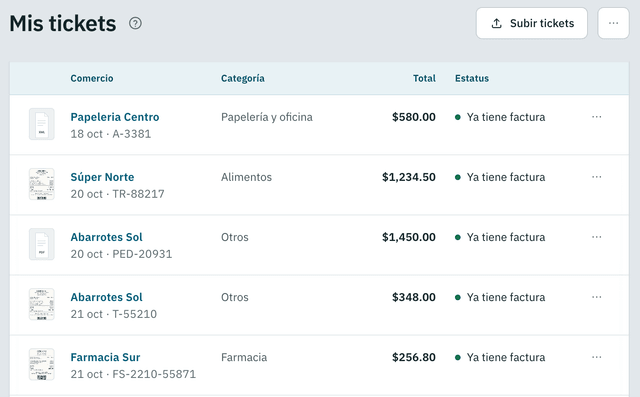Open the Abarrotes Sol link dated 21 oct
Image resolution: width=640 pixels, height=397 pixels.
[106, 297]
